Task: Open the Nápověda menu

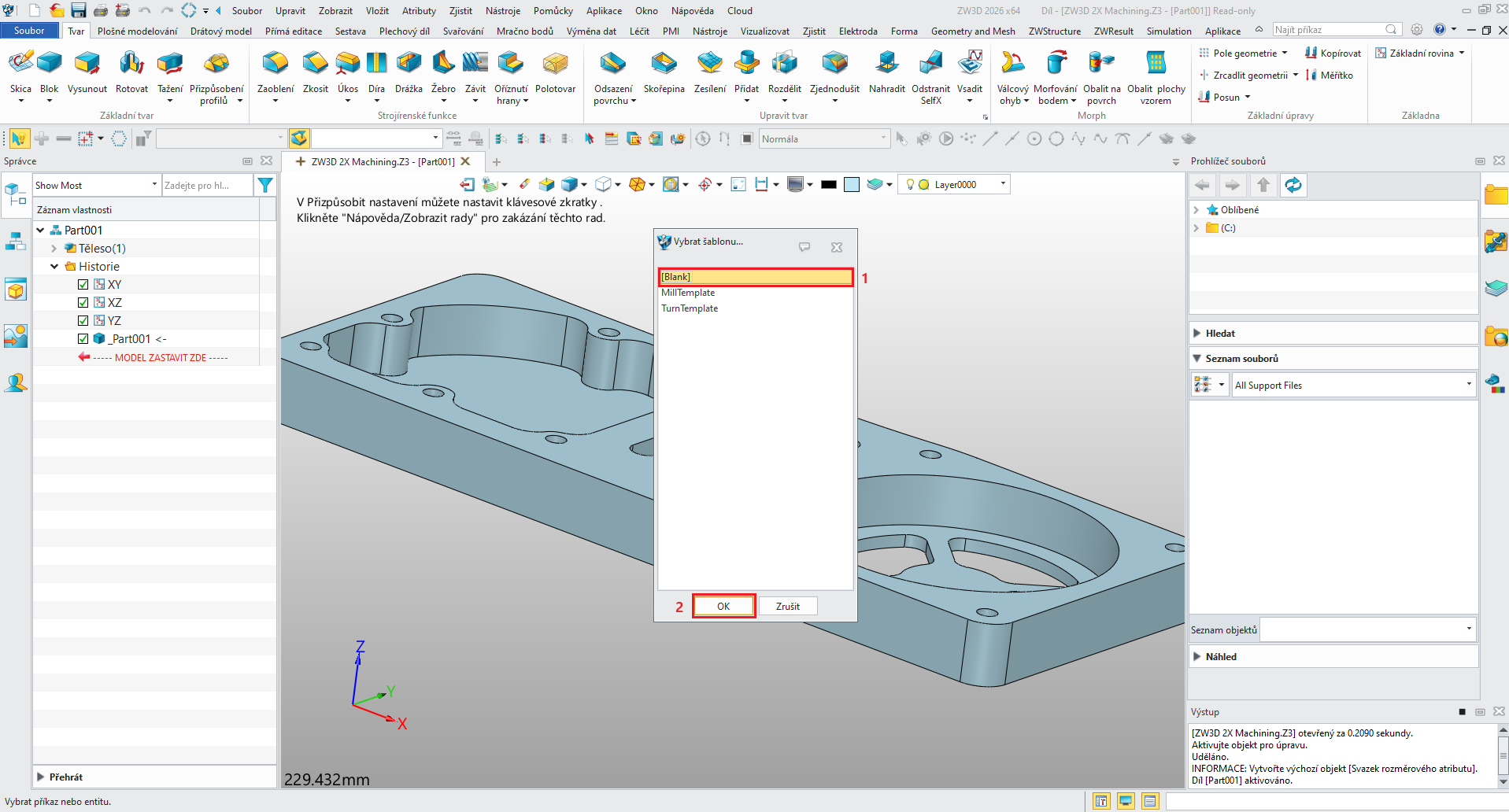Action: (x=693, y=11)
